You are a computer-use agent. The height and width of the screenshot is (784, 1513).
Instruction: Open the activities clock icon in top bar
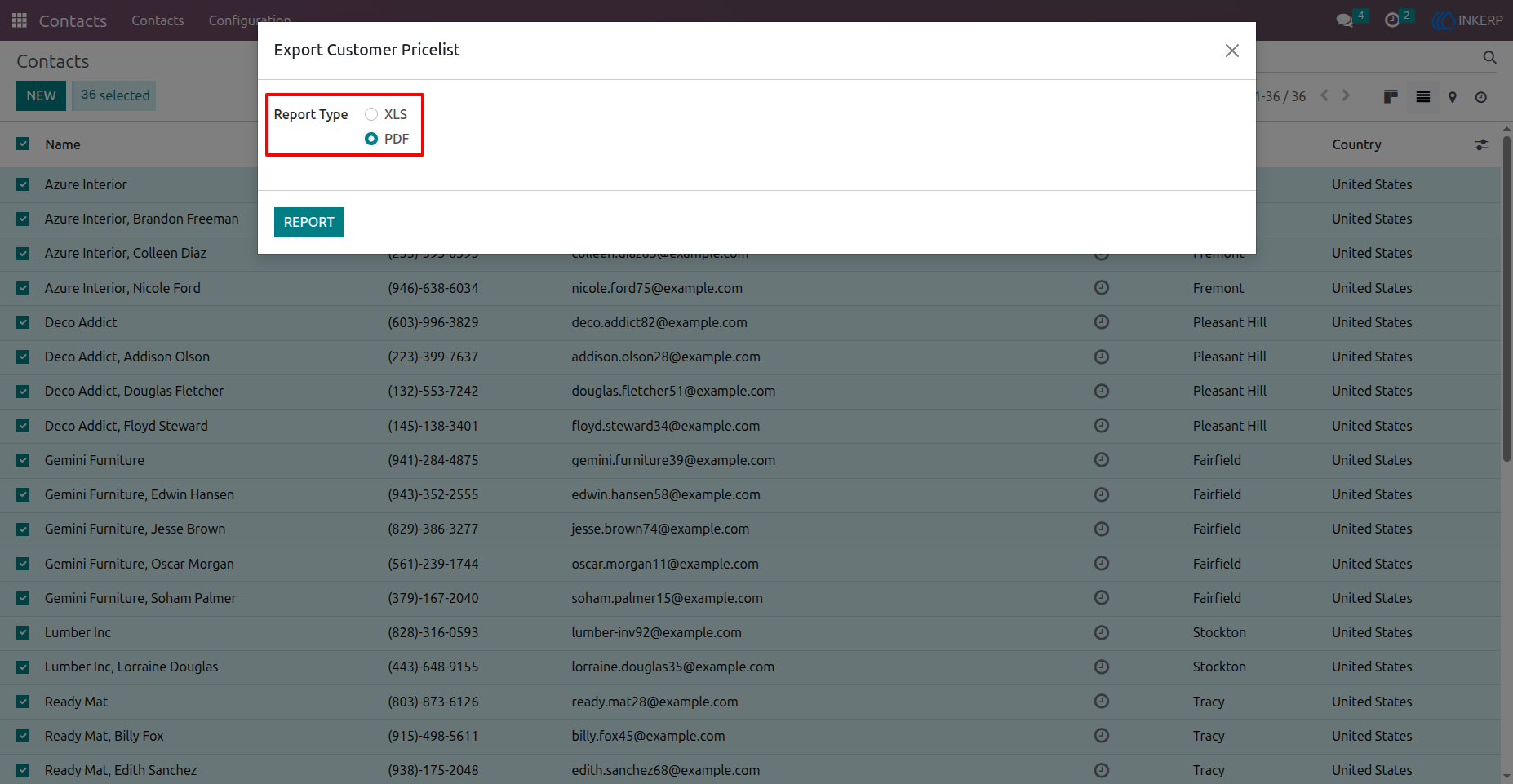click(x=1392, y=20)
